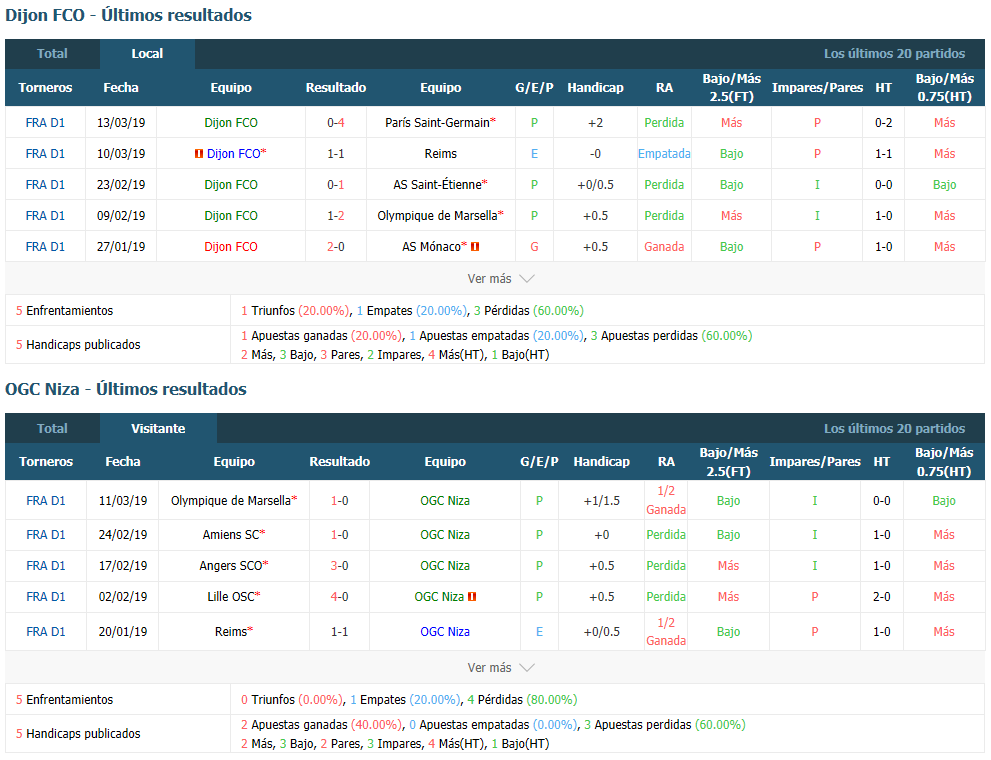Image resolution: width=991 pixels, height=760 pixels.
Task: Switch to Total tab in Dijon FCO table
Action: coord(52,54)
